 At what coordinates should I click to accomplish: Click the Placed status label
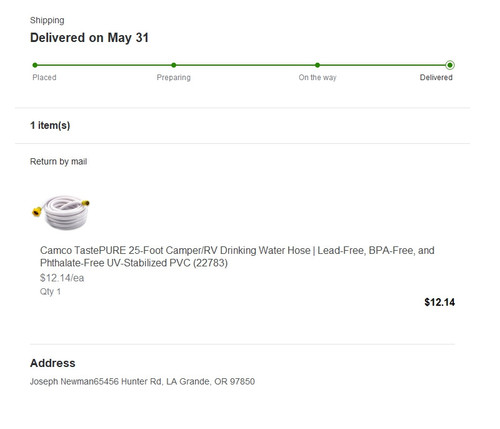[44, 77]
